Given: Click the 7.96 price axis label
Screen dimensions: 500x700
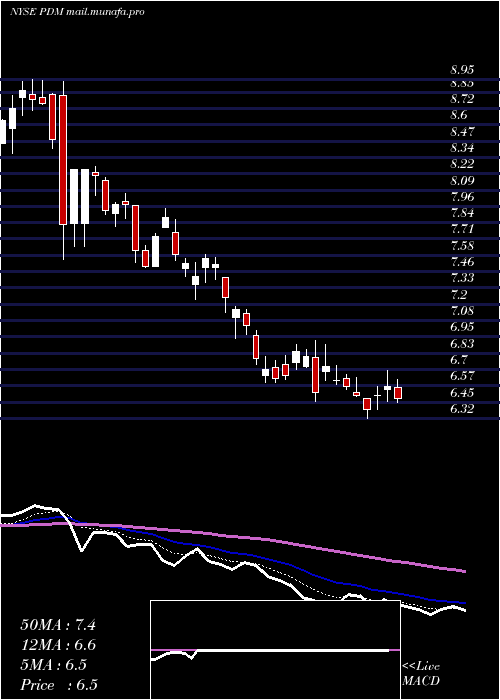Looking at the screenshot, I should (x=462, y=197).
